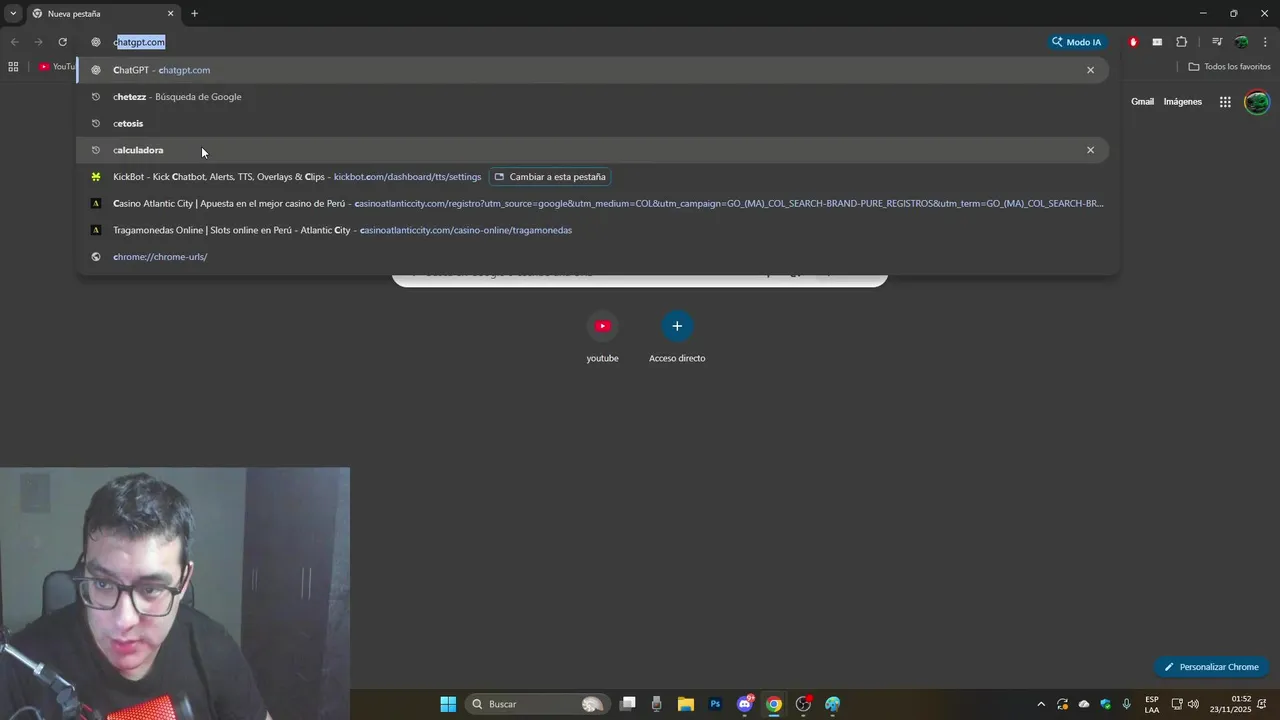Click the OneDrive cloud tray icon
The height and width of the screenshot is (720, 1280).
click(1084, 704)
